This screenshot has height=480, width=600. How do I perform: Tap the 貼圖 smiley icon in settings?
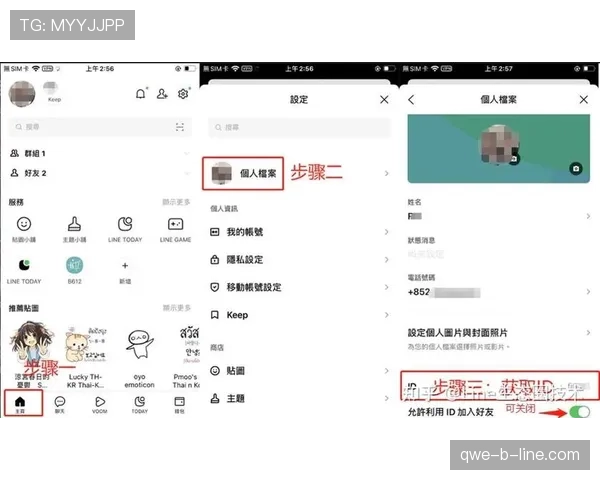coord(215,371)
